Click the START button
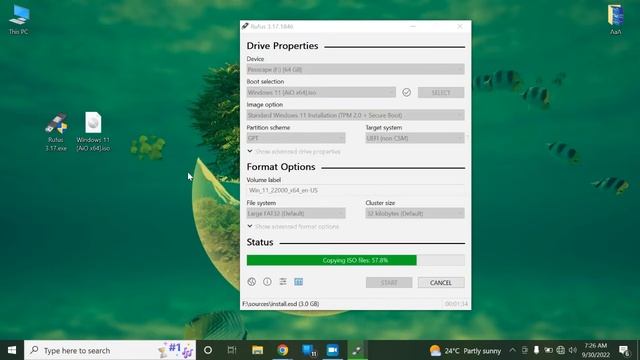The width and height of the screenshot is (640, 360). (389, 282)
